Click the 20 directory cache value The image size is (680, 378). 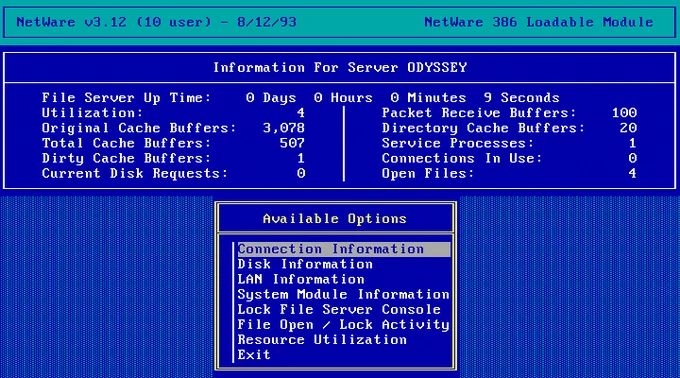tap(628, 128)
